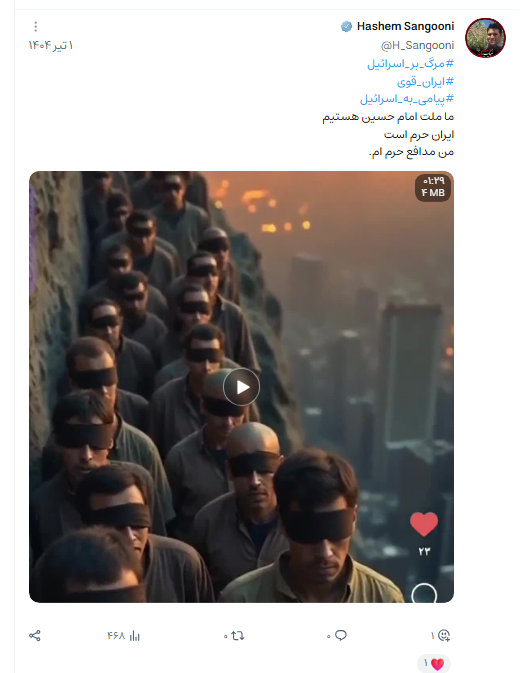Open the #پیامی_به_اسرائیل hashtag
Screen dimensions: 520x673
tap(407, 99)
